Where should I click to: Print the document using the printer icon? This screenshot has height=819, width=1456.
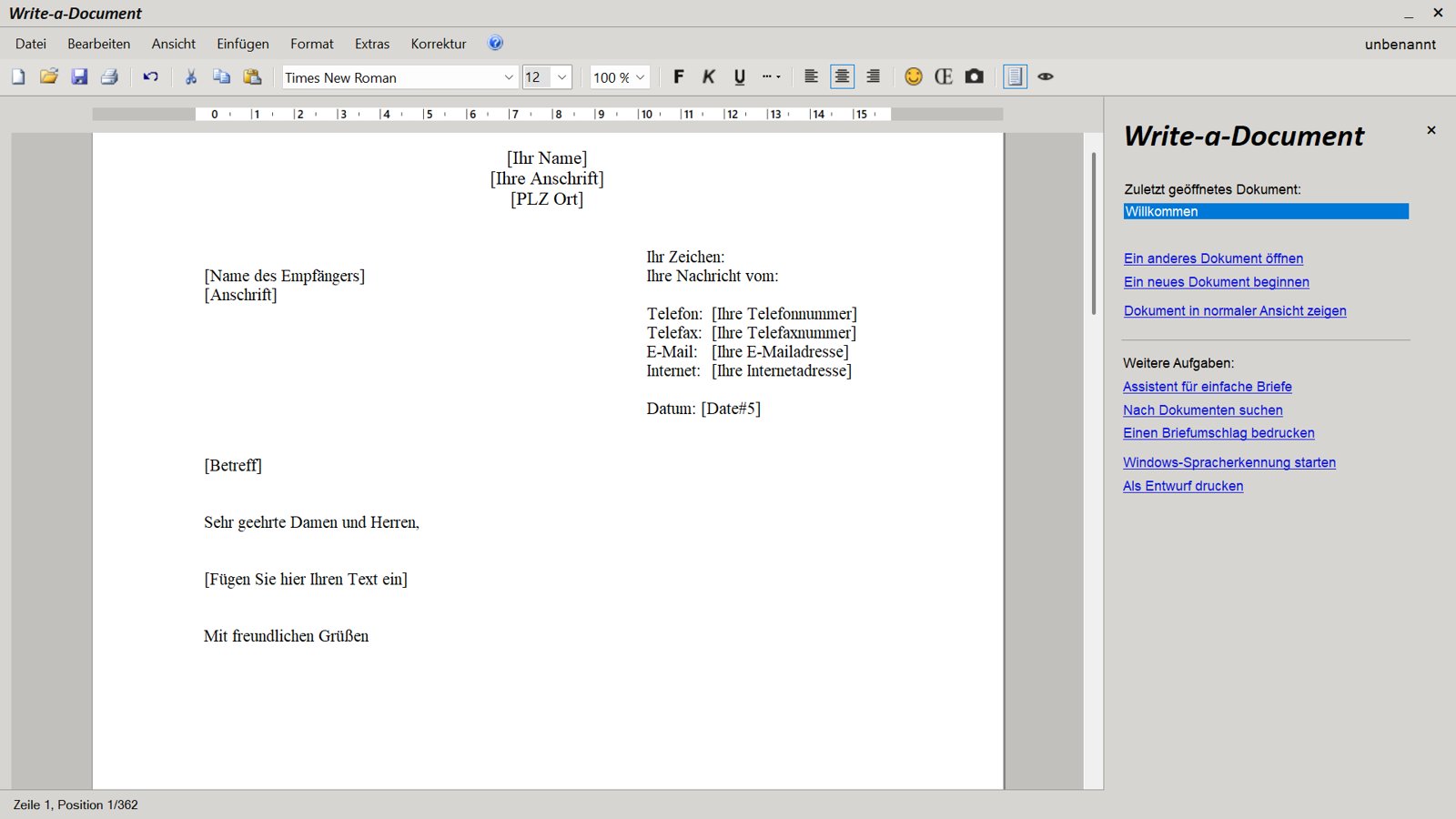pyautogui.click(x=109, y=77)
